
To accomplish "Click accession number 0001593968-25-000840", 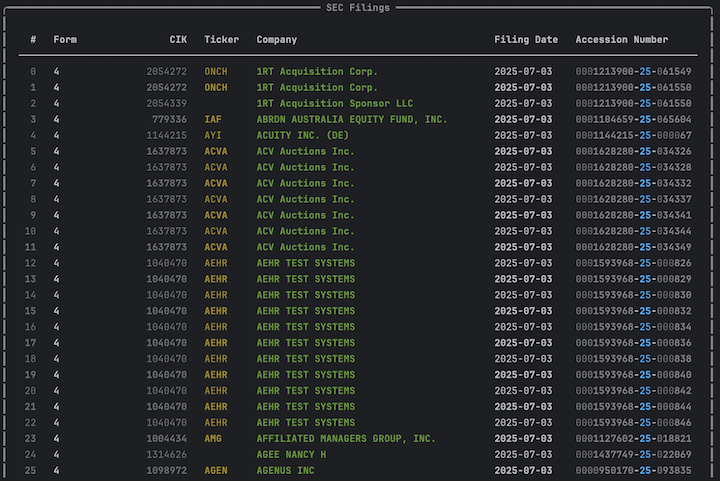I will [x=633, y=375].
